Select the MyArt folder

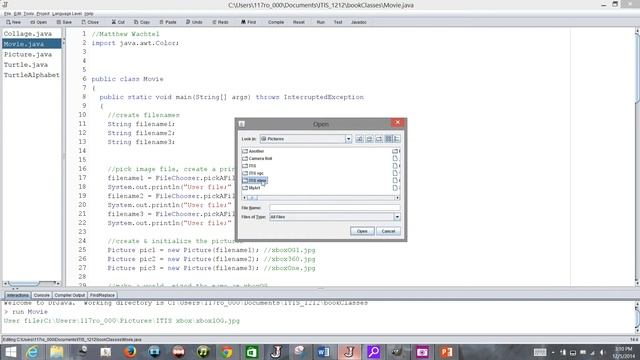point(251,188)
